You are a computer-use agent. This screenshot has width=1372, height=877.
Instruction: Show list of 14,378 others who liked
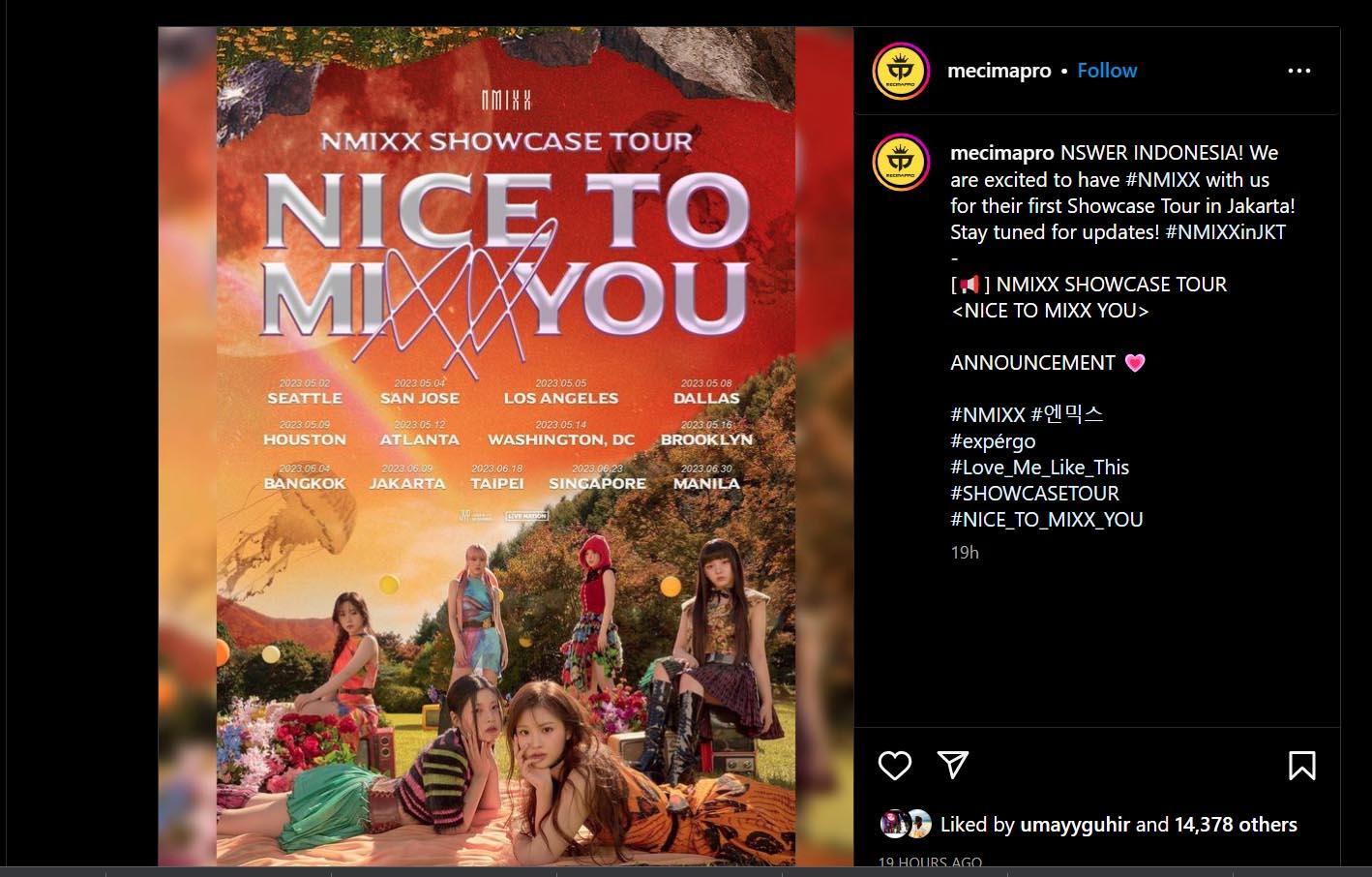(x=1236, y=825)
